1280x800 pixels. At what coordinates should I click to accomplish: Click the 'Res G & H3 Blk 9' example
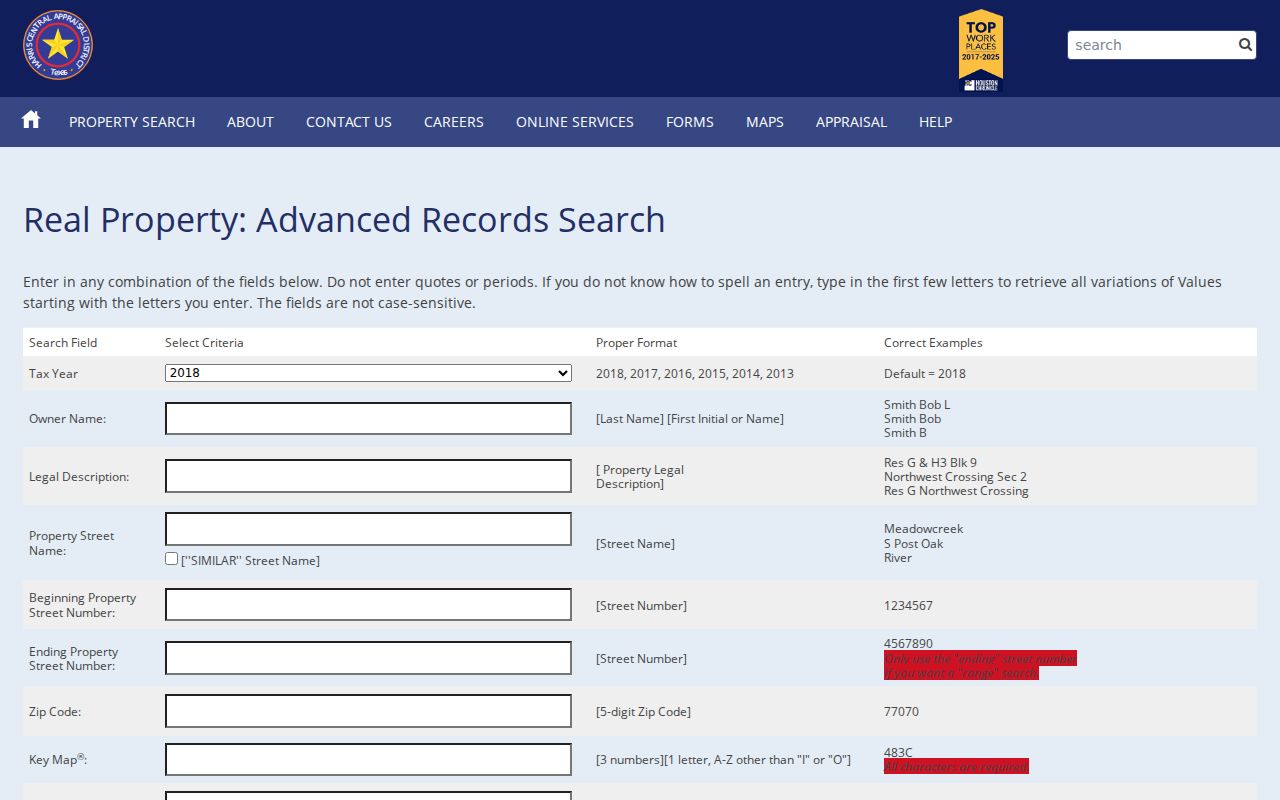tap(930, 463)
